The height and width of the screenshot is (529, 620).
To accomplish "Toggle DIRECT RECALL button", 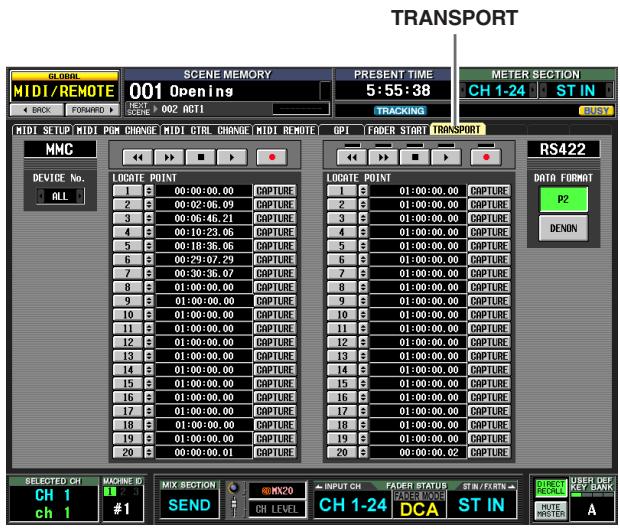I will (550, 487).
